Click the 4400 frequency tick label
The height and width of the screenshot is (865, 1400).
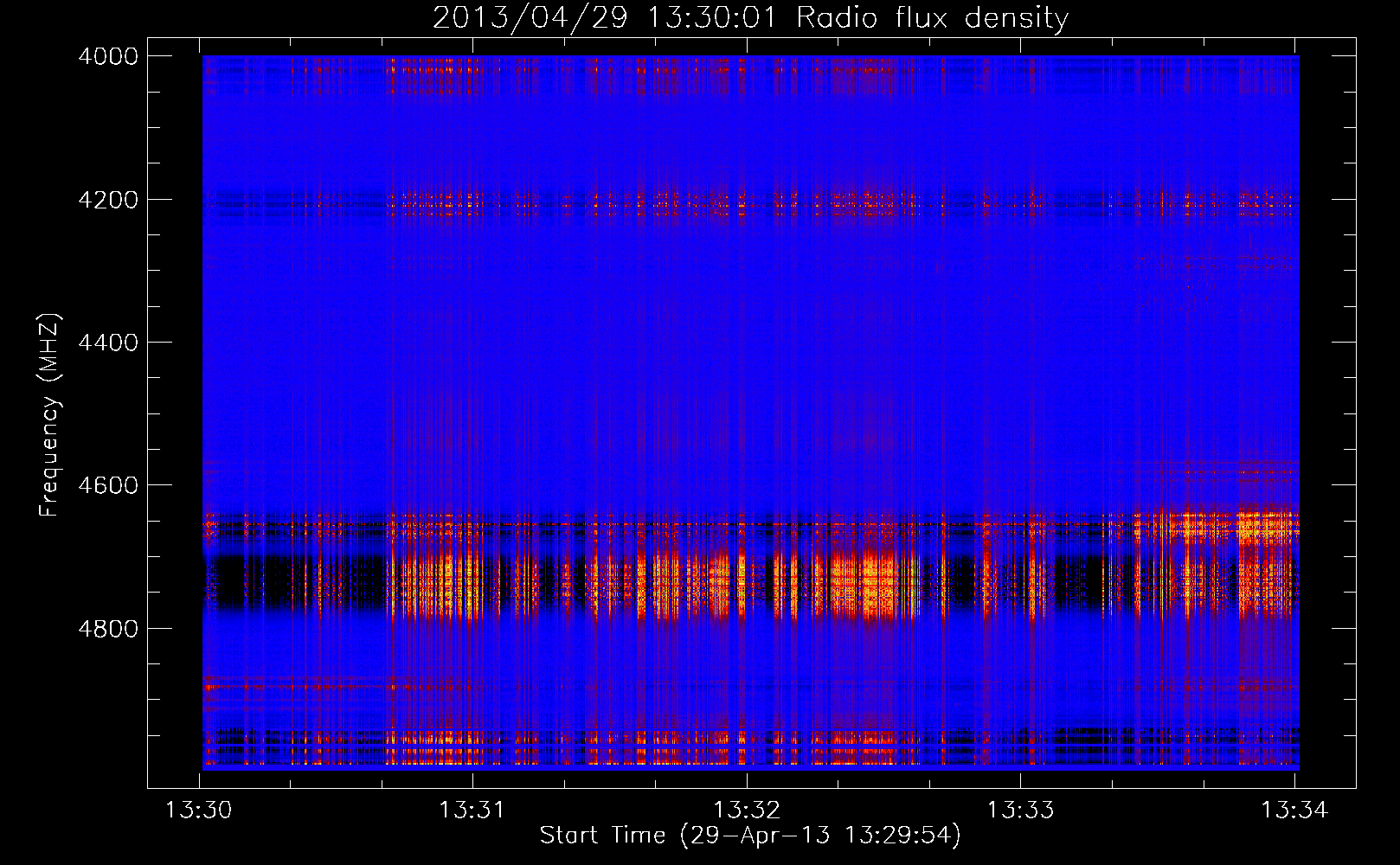pyautogui.click(x=108, y=343)
